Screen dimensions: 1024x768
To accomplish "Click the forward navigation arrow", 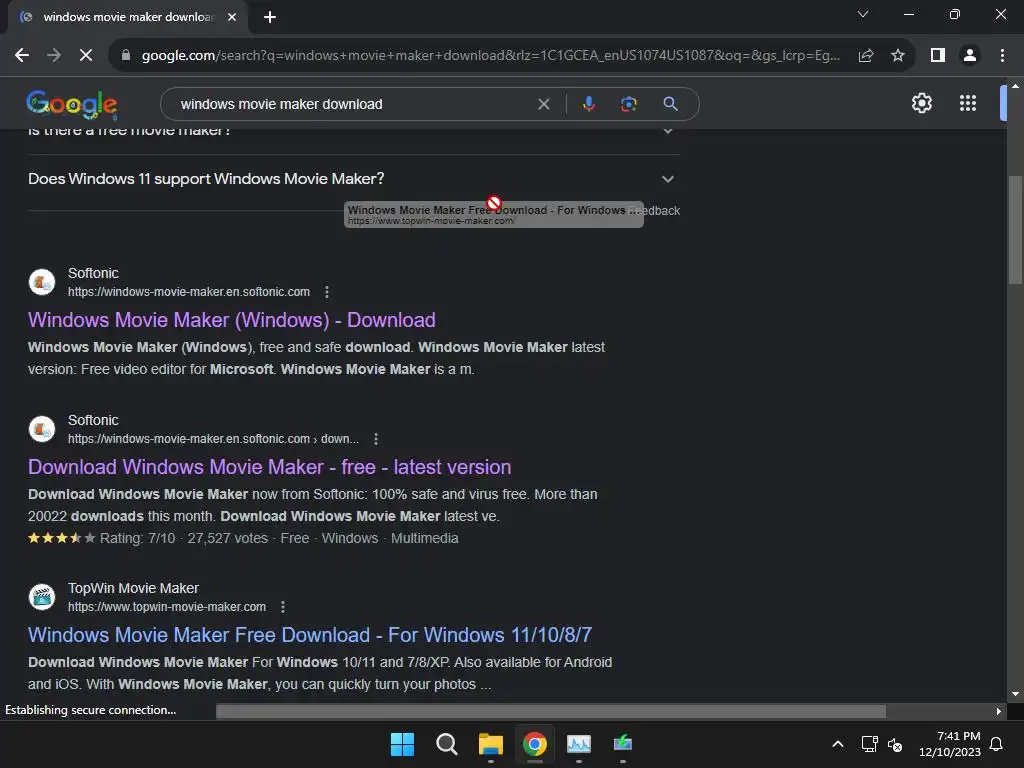I will click(x=54, y=56).
